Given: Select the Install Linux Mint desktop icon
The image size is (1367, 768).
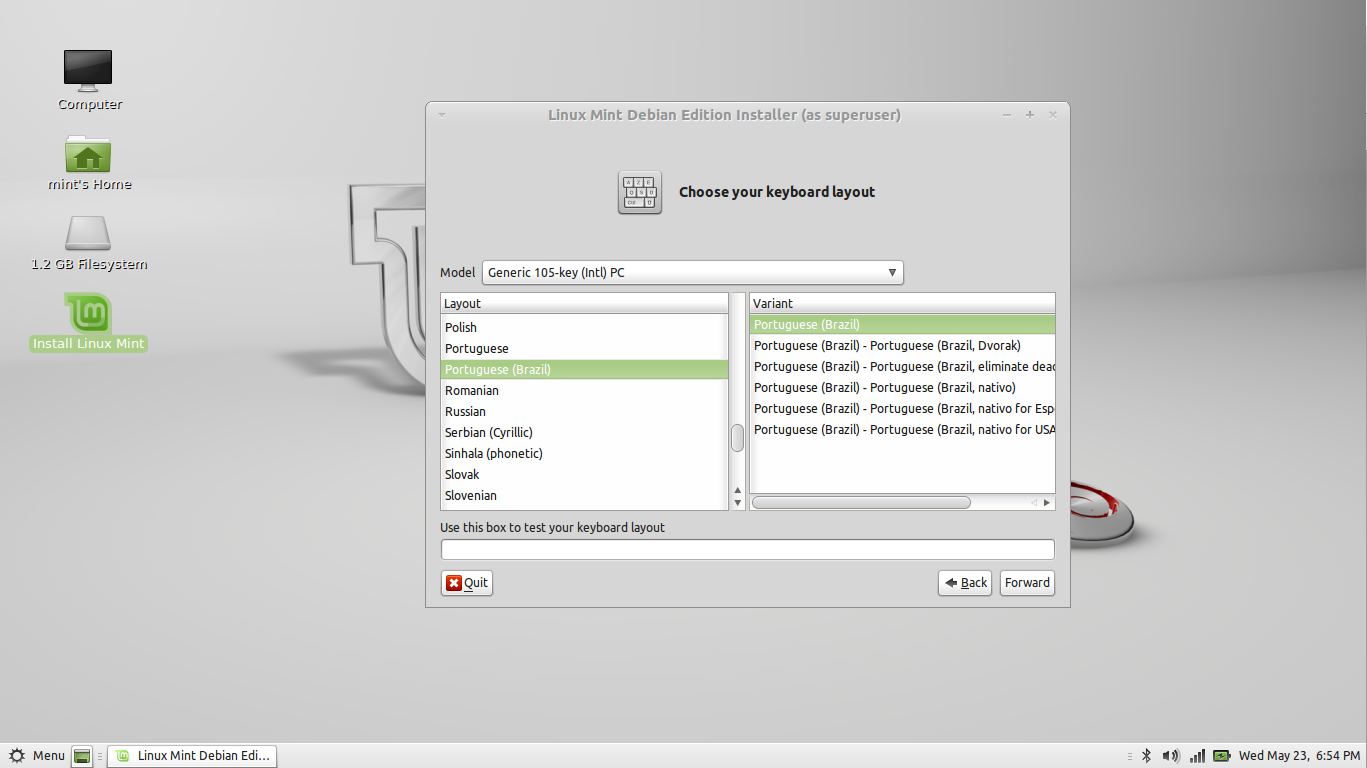Looking at the screenshot, I should point(88,322).
